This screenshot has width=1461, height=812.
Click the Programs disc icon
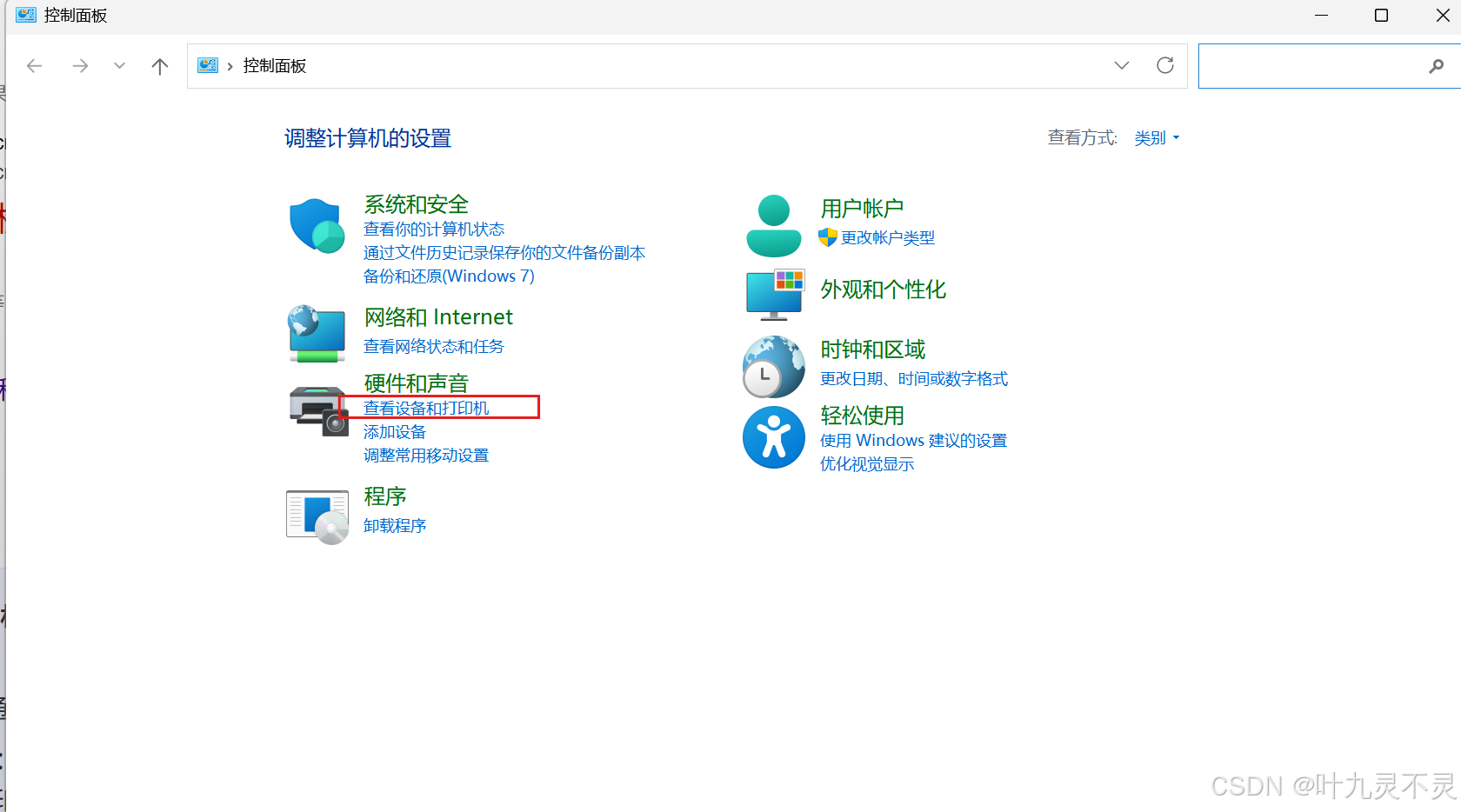317,517
